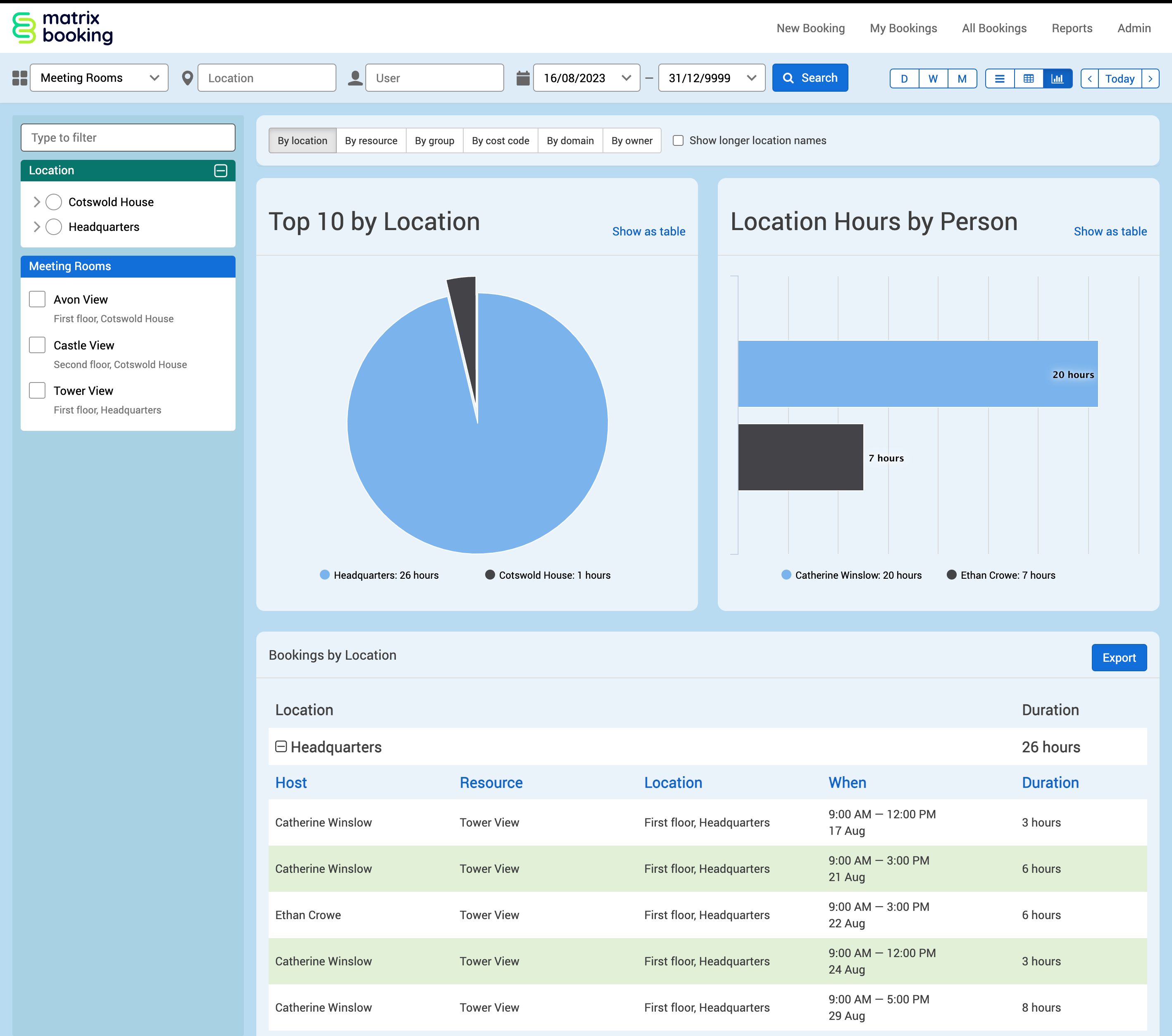Click Catherine Winslow legend color dot
The width and height of the screenshot is (1172, 1036).
[786, 575]
